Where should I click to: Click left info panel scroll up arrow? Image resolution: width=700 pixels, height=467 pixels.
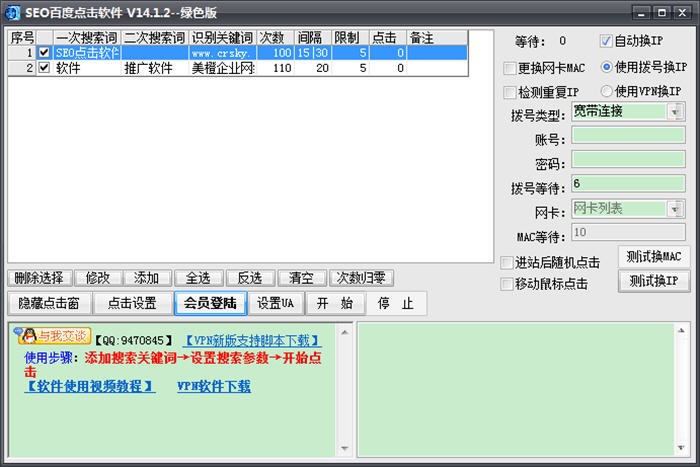345,332
